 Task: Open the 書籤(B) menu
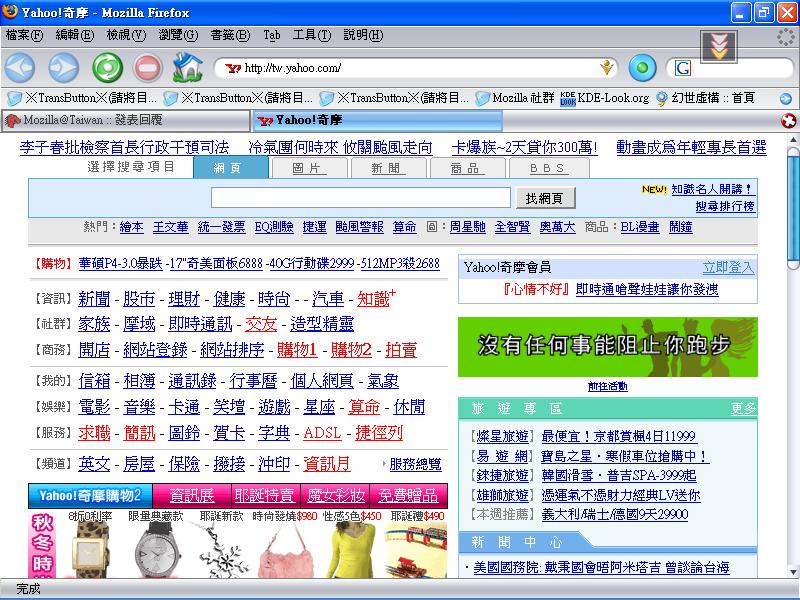click(230, 35)
